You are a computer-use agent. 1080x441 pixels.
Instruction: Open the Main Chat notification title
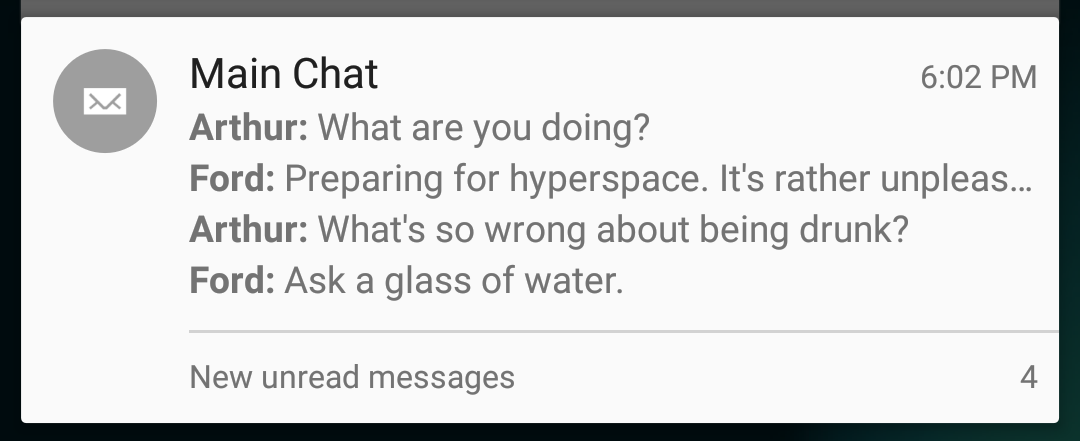coord(284,74)
